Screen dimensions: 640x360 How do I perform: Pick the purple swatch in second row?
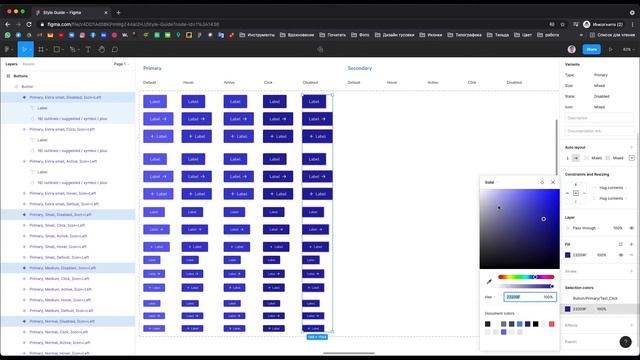pos(504,332)
